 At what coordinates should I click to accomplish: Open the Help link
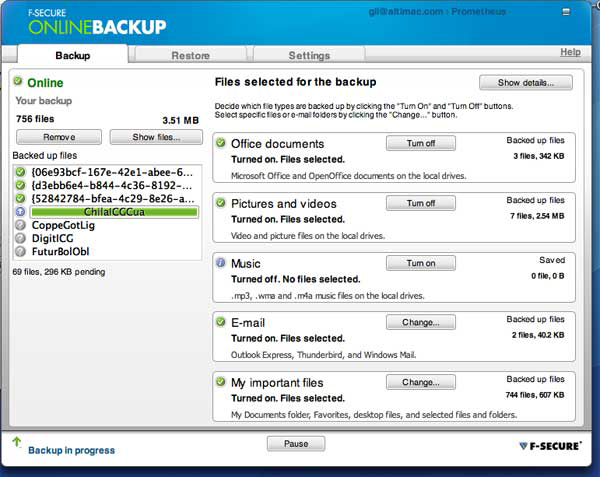[569, 52]
